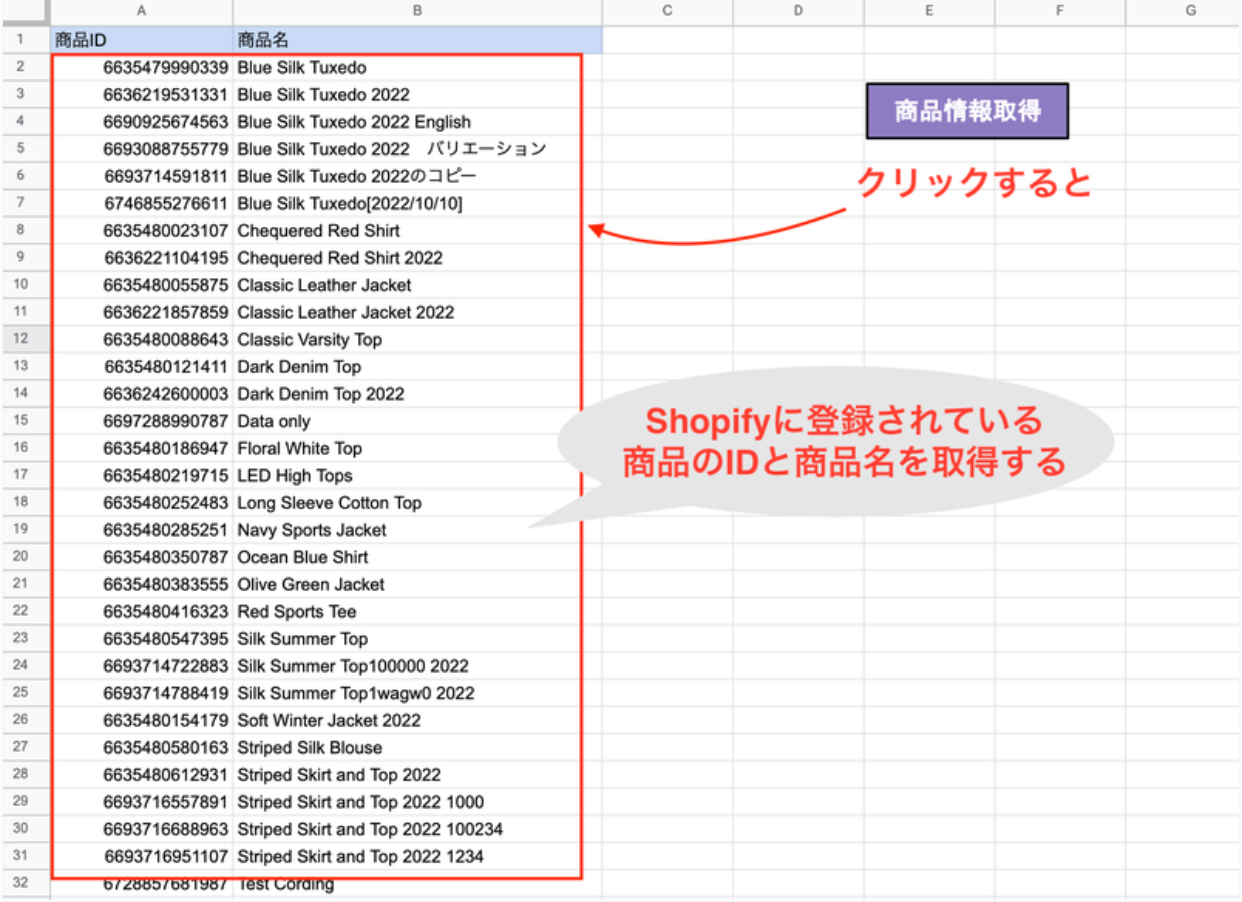
Task: Select the 'Blue Silk Tuxedo' cell in row 2
Action: click(417, 68)
